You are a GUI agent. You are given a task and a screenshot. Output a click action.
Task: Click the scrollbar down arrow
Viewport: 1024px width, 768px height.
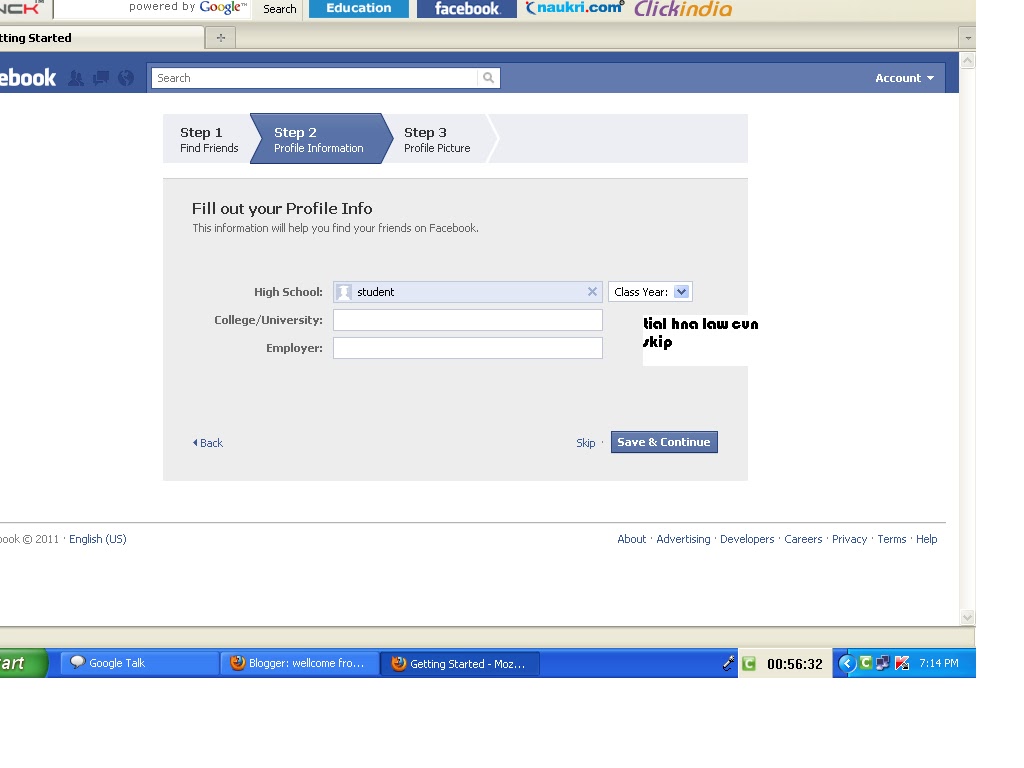(x=968, y=617)
